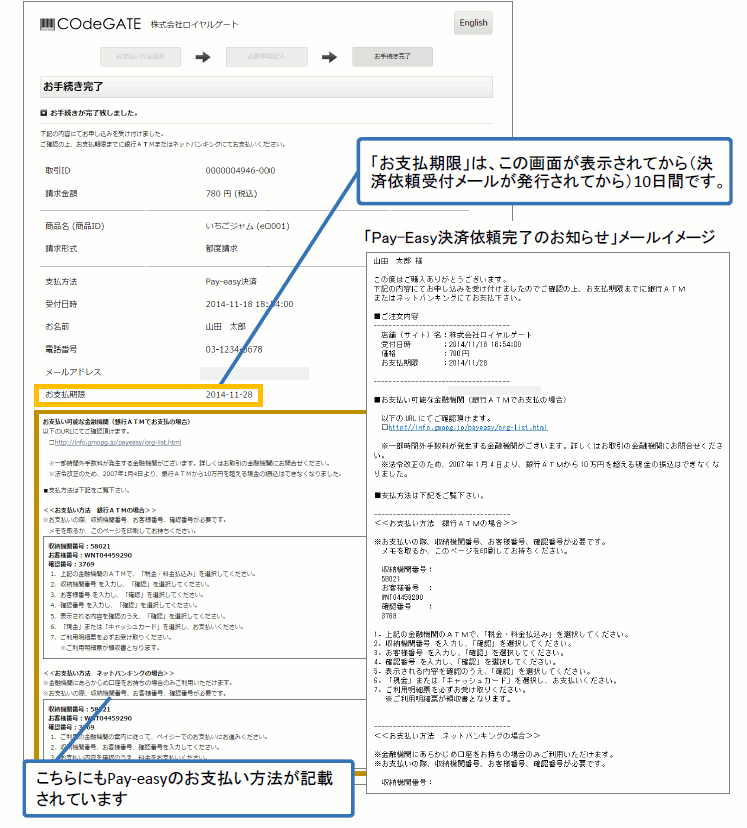The width and height of the screenshot is (747, 828).
Task: Click the arrow icon before お手続き完了 step
Action: coord(329,57)
